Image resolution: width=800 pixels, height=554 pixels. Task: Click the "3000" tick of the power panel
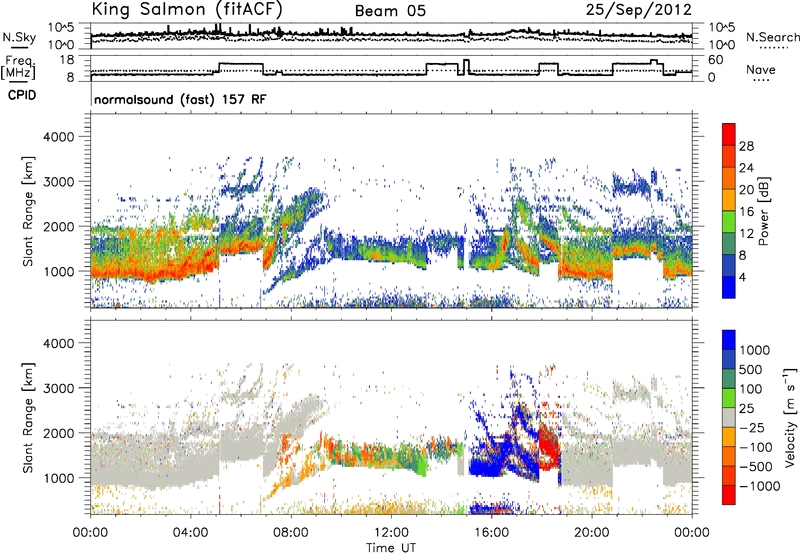point(58,182)
